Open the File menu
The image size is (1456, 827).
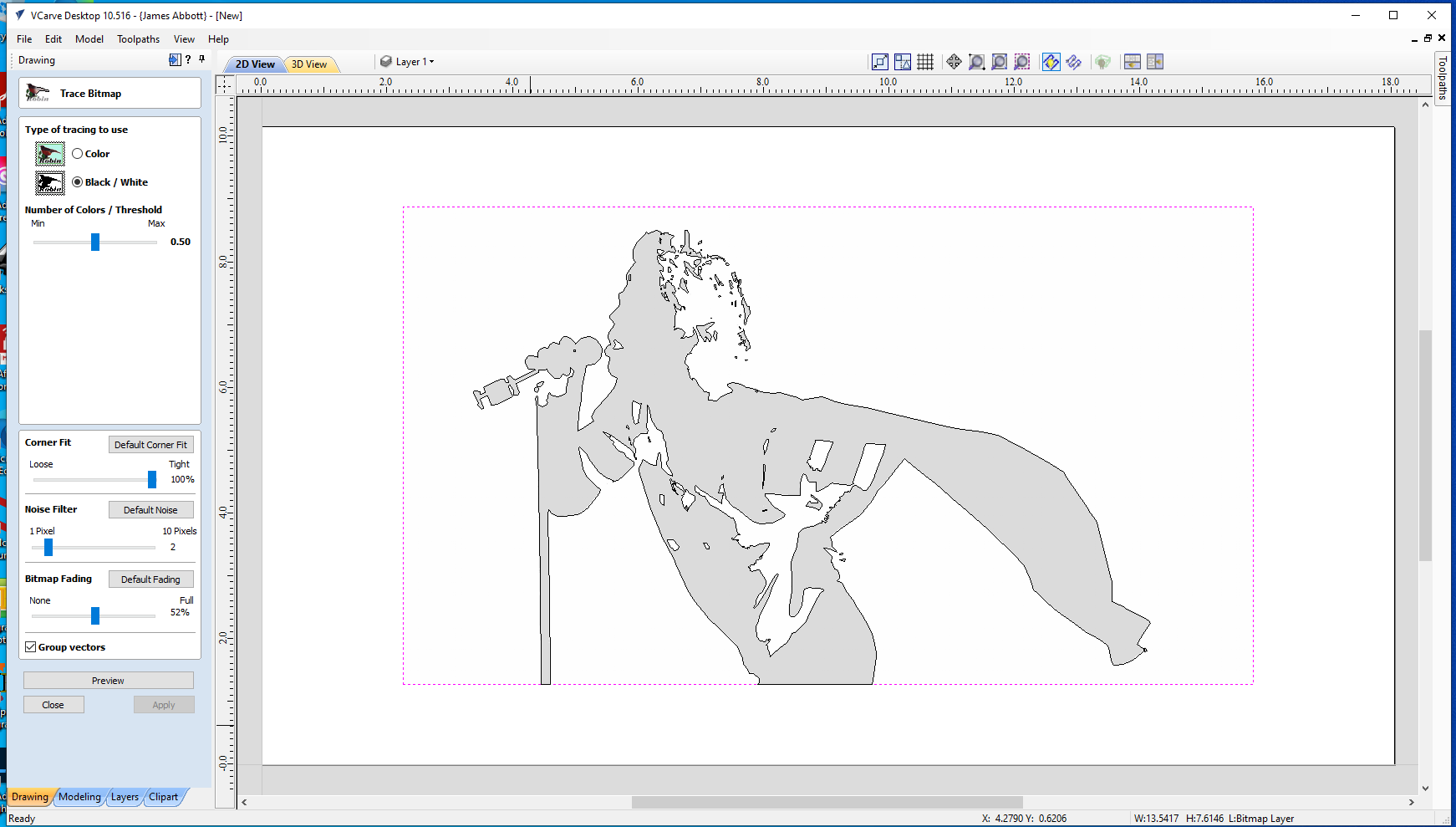[x=24, y=39]
